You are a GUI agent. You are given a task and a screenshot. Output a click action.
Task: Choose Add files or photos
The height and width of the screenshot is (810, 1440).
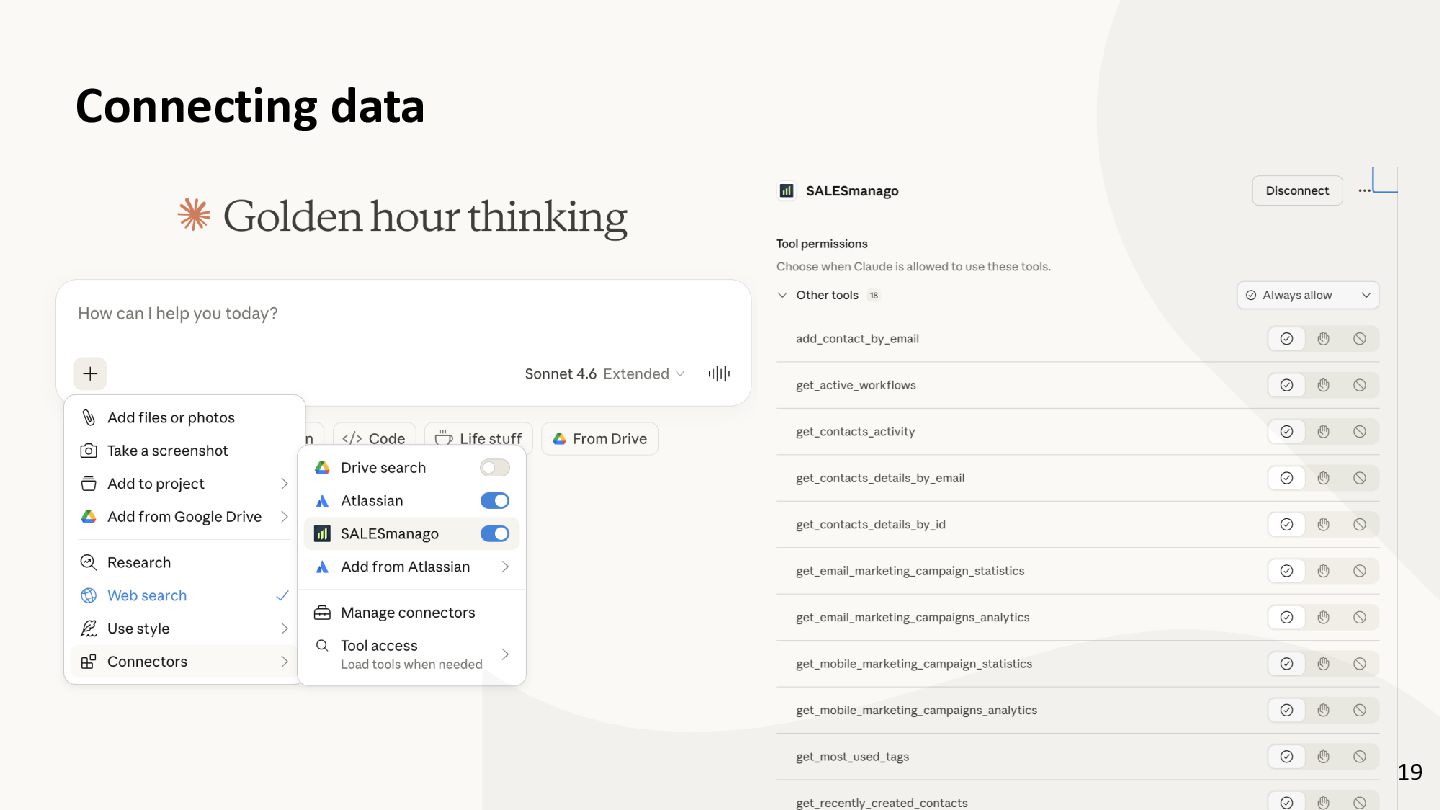(185, 418)
